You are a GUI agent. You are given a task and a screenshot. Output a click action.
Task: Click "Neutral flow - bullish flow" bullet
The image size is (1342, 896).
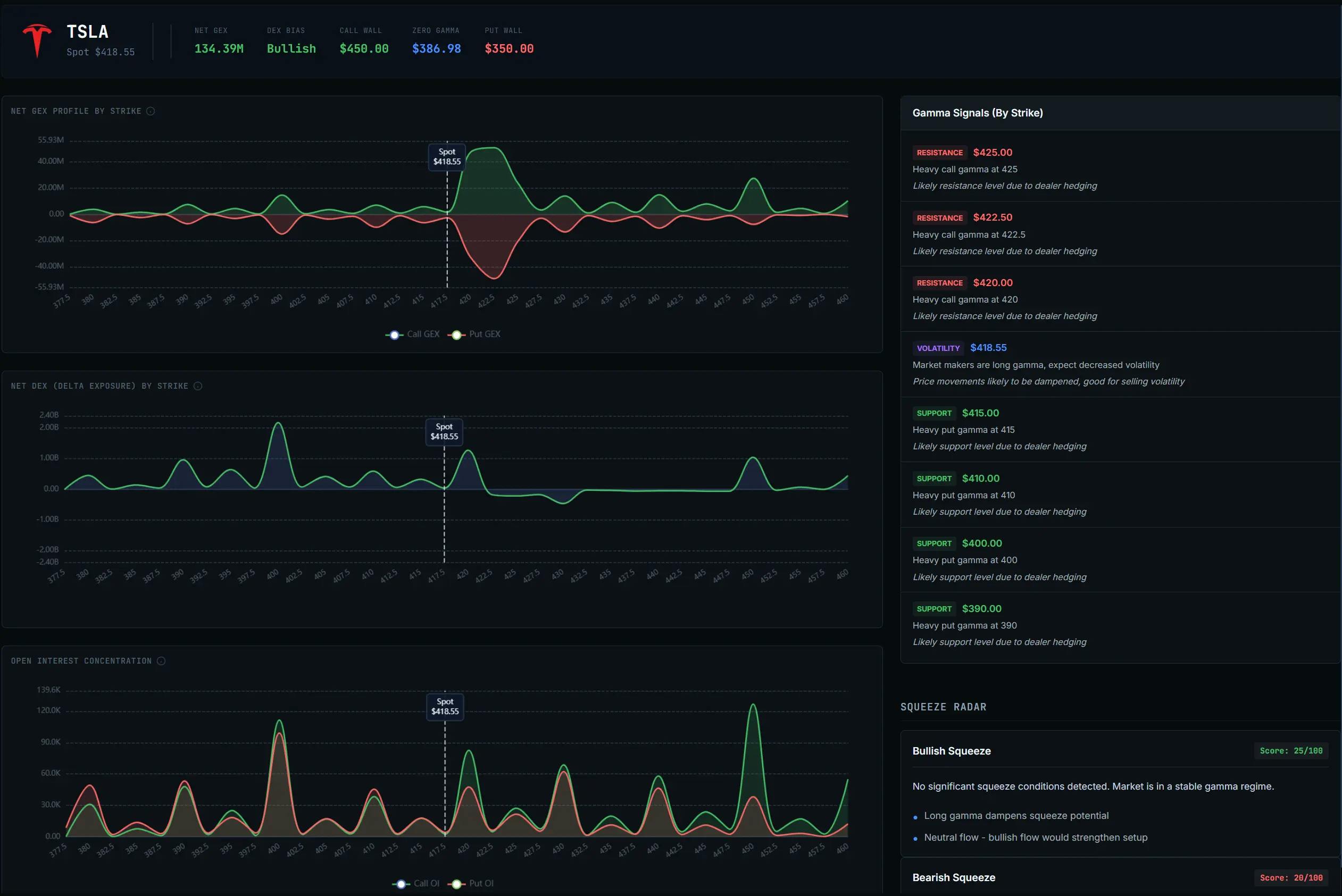[x=1036, y=838]
